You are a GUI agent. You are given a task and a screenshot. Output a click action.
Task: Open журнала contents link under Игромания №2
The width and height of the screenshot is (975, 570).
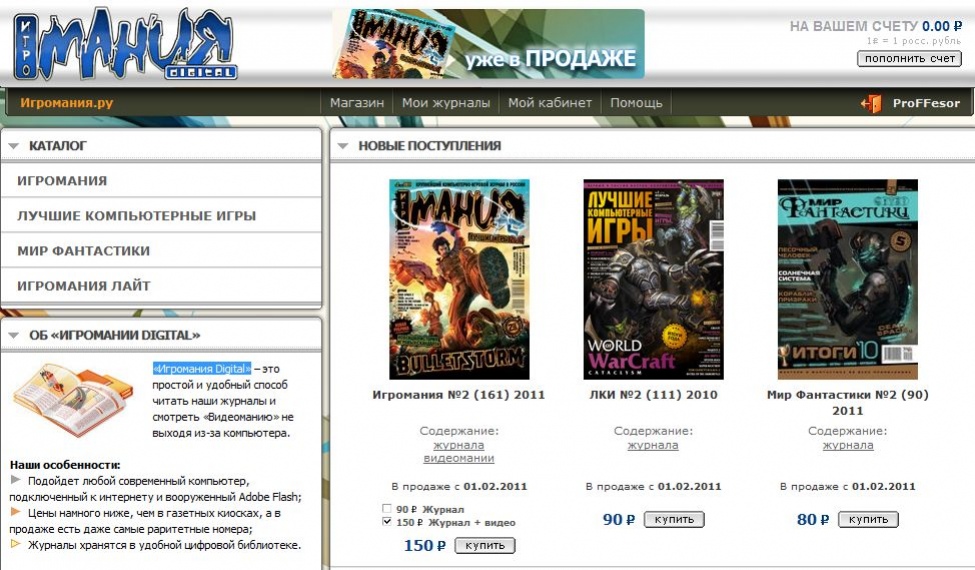coord(459,445)
